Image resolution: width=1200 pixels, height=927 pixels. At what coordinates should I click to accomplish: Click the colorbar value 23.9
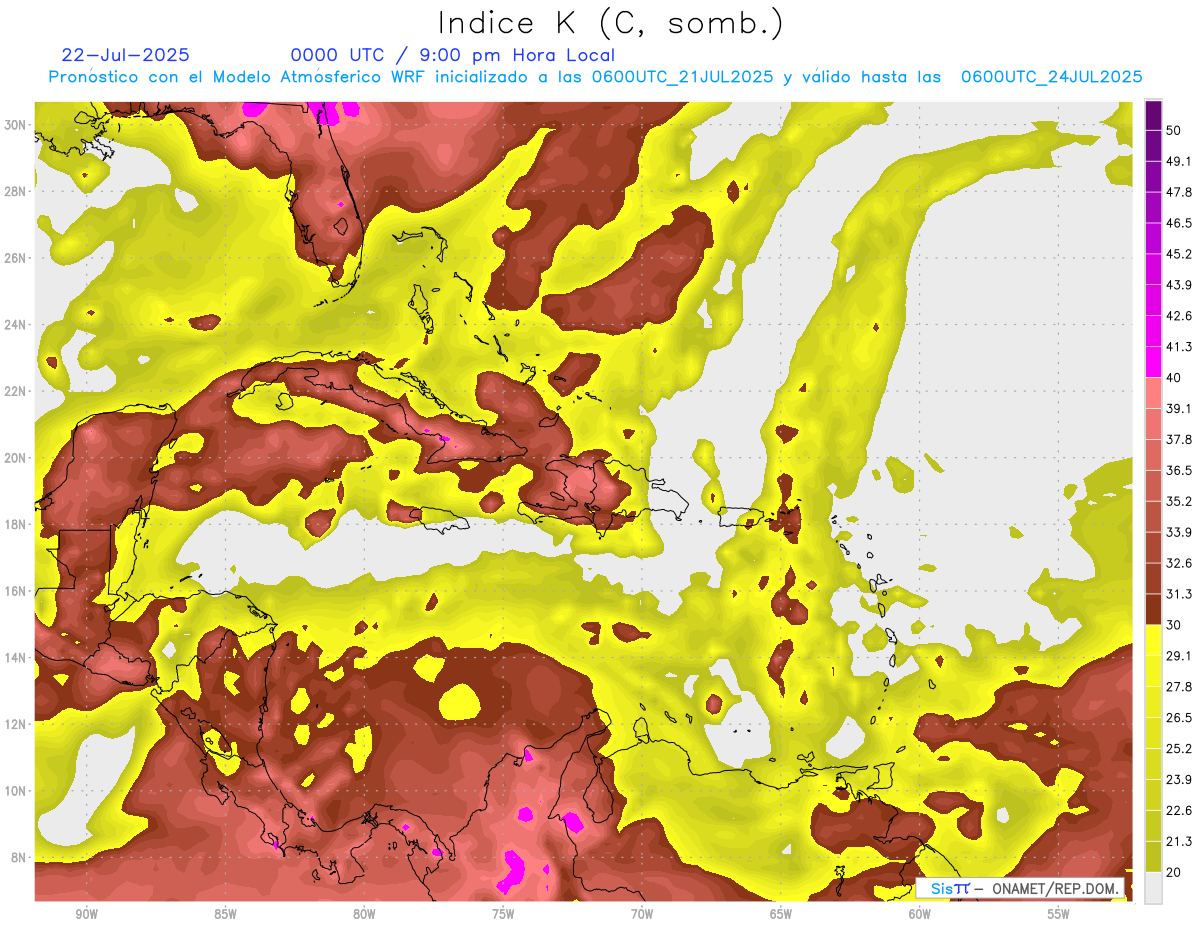click(x=1180, y=779)
